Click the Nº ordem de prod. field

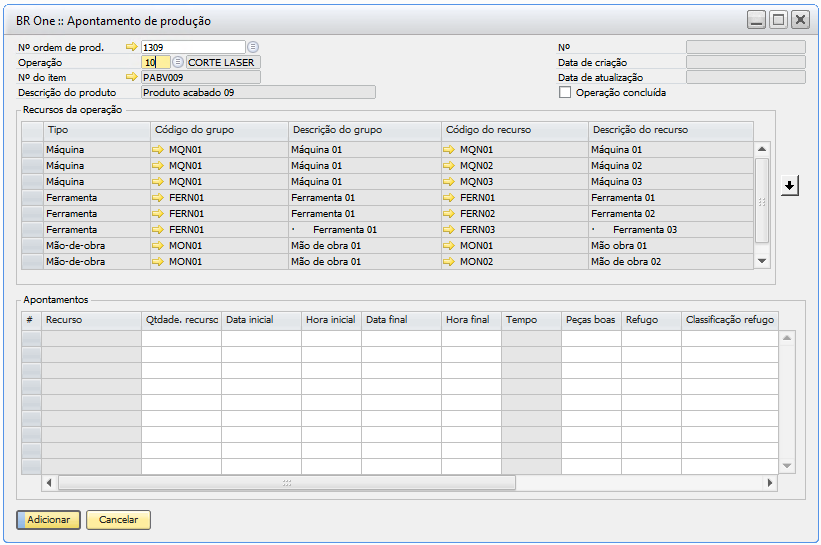click(193, 47)
